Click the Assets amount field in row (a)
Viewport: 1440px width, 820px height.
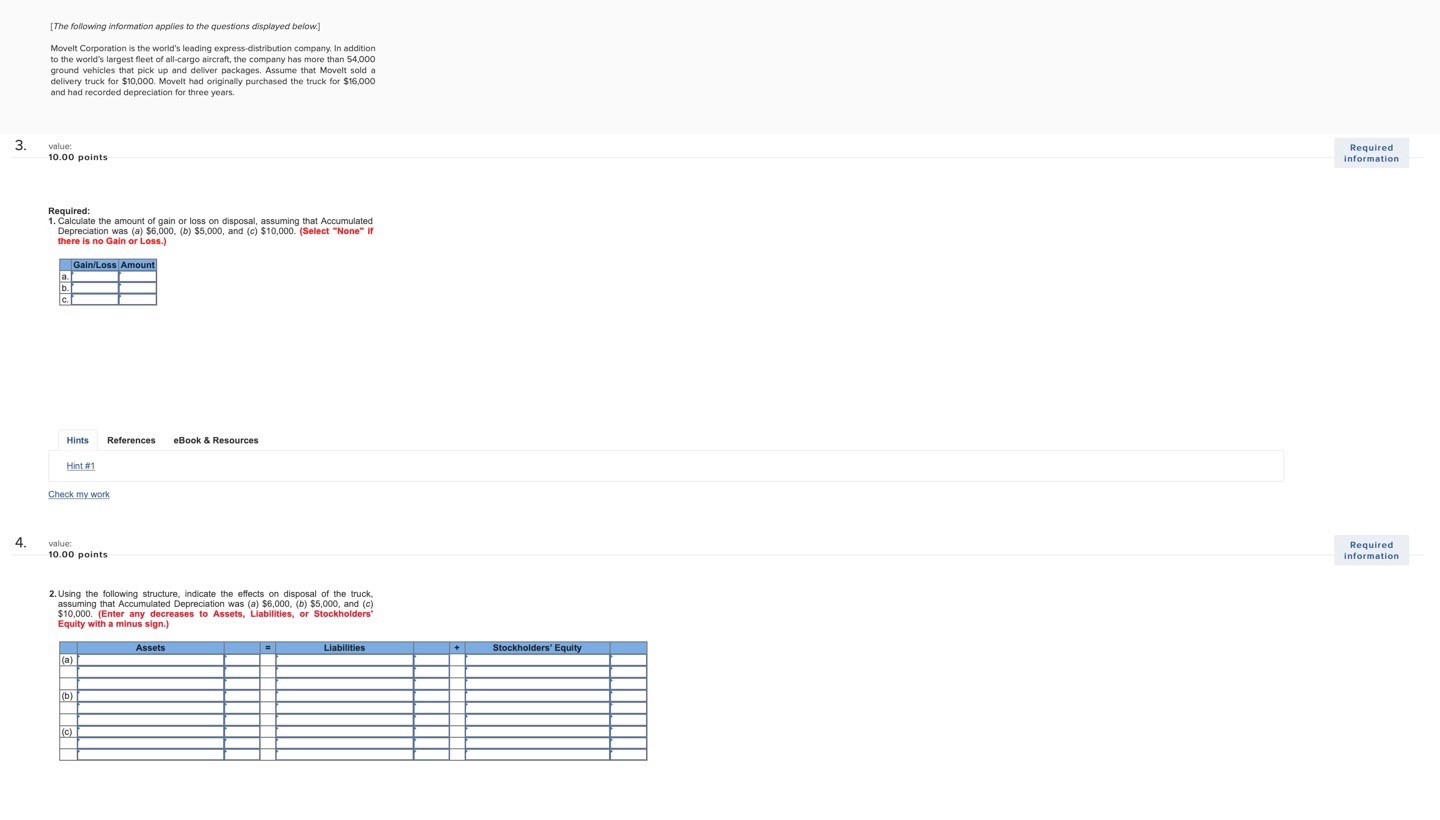tap(243, 660)
